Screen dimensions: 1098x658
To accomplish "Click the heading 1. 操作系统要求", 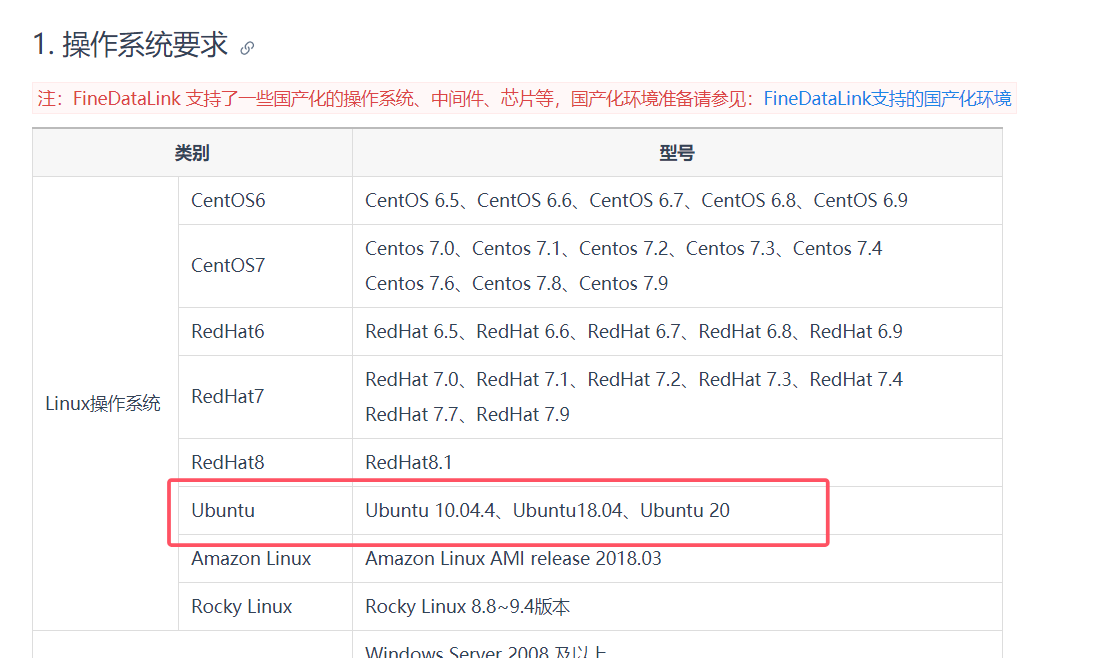I will click(x=130, y=45).
